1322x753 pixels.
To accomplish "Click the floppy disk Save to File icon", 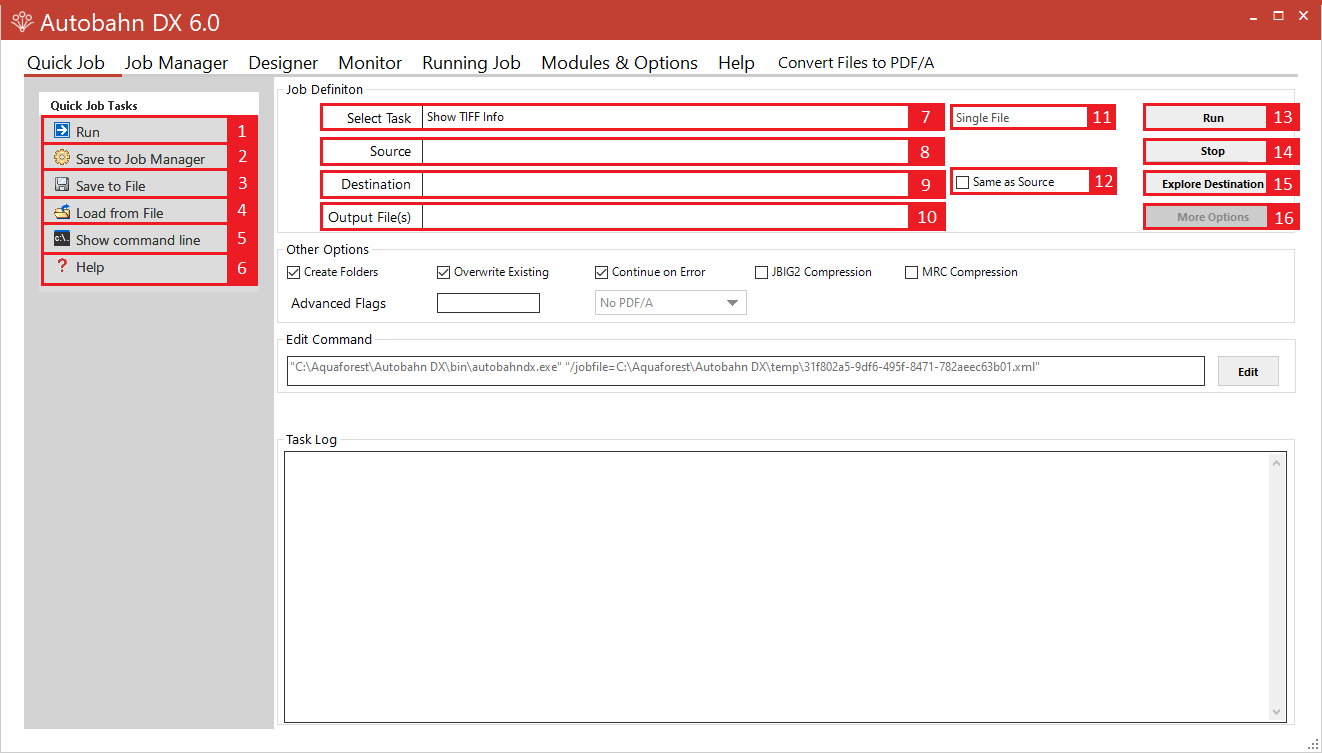I will pyautogui.click(x=62, y=185).
